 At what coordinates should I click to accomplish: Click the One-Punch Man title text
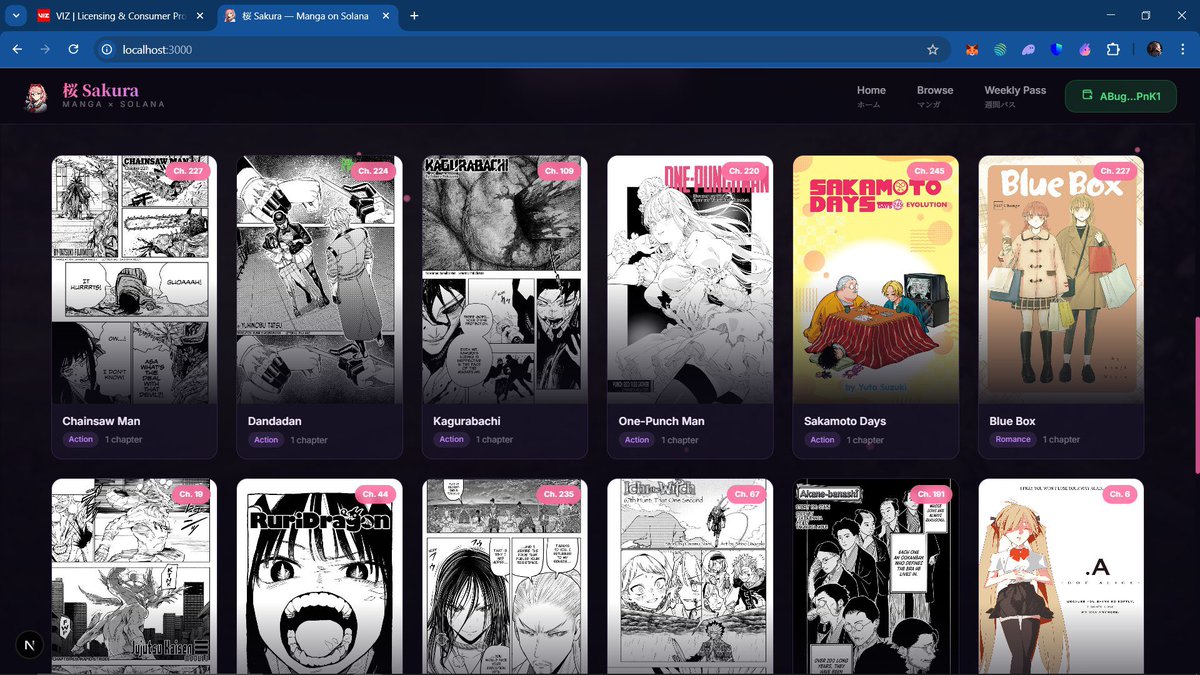[661, 421]
